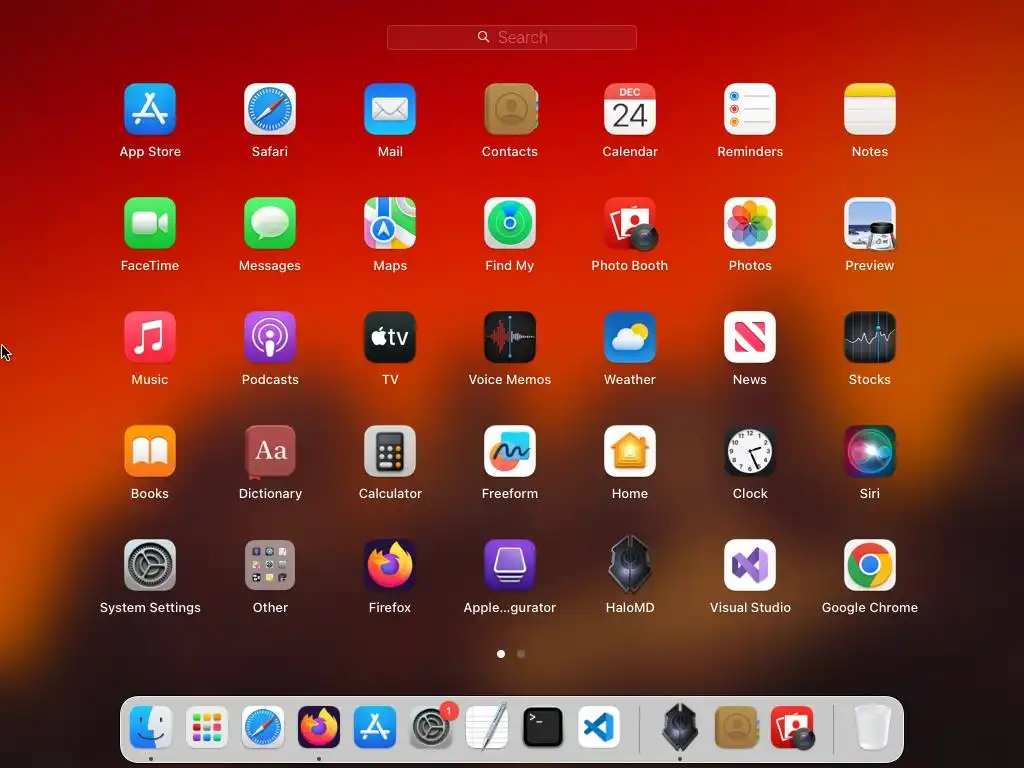Launch Photo Booth from the Launchpad grid
The image size is (1024, 768).
[631, 224]
